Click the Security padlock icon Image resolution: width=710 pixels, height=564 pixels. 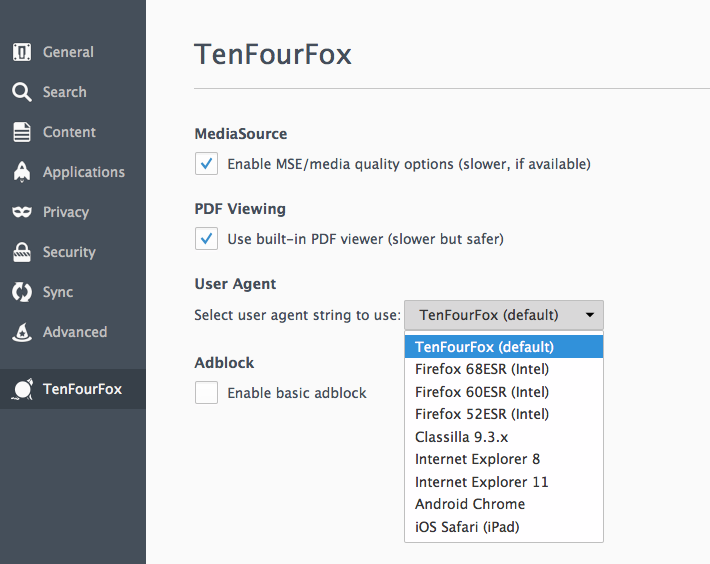pyautogui.click(x=22, y=252)
